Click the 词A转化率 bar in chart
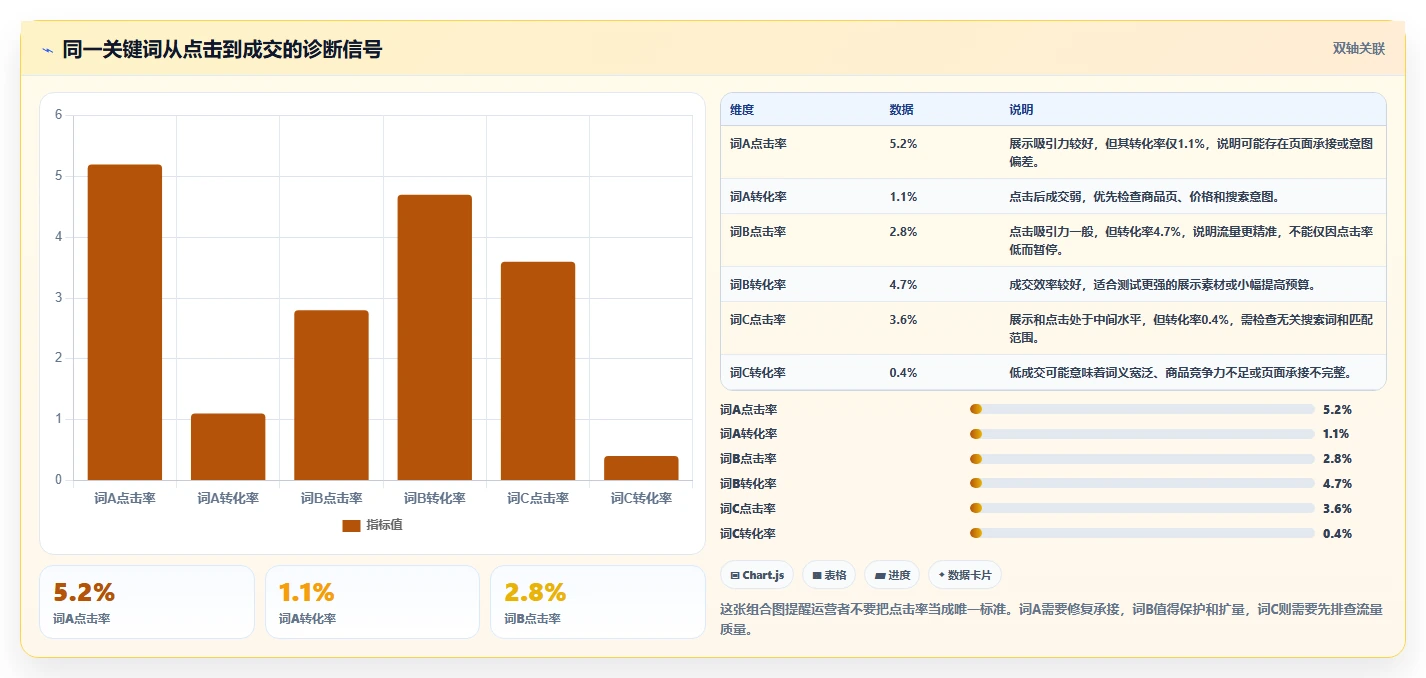1426x678 pixels. pos(228,447)
